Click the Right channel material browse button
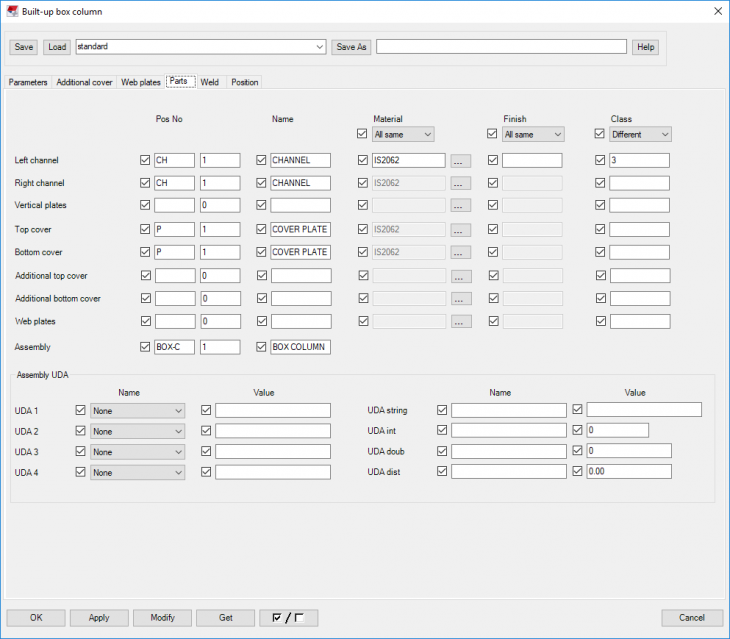The image size is (730, 639). click(460, 183)
